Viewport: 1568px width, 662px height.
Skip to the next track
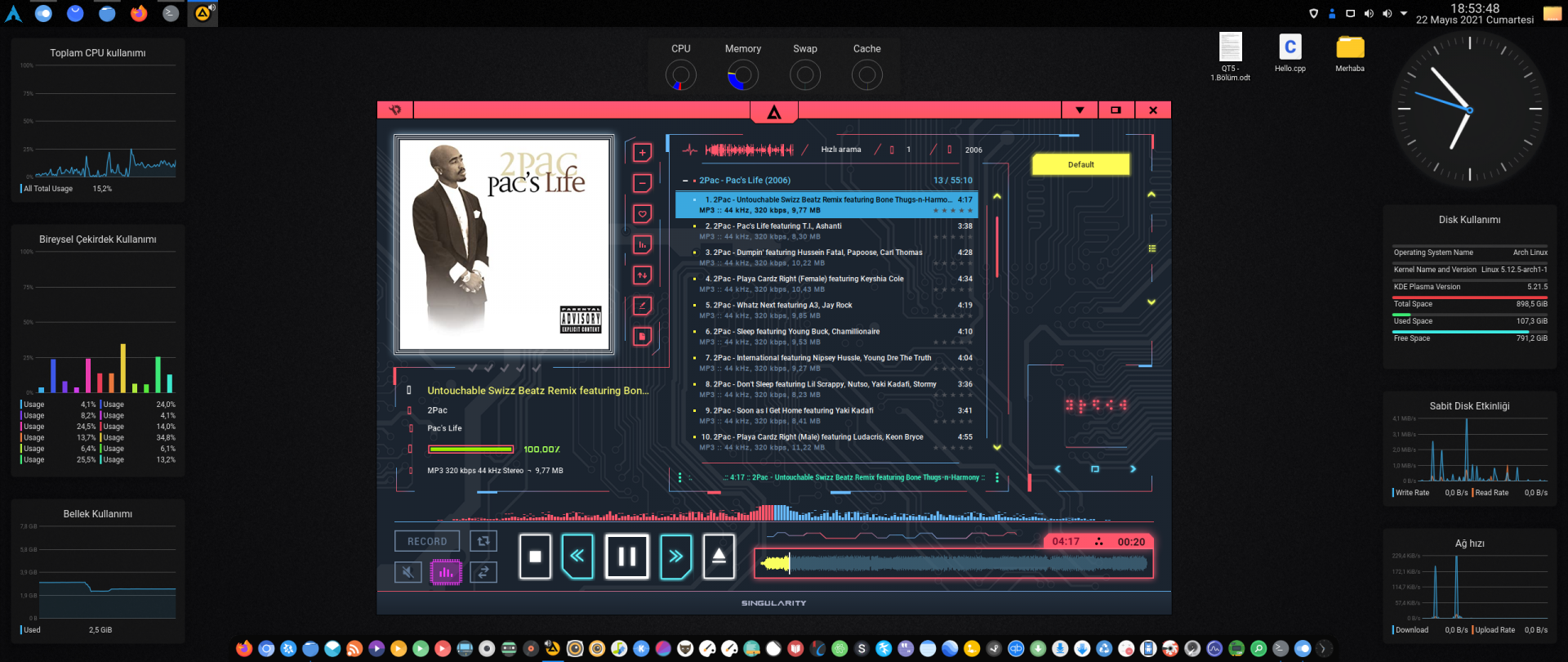point(676,557)
